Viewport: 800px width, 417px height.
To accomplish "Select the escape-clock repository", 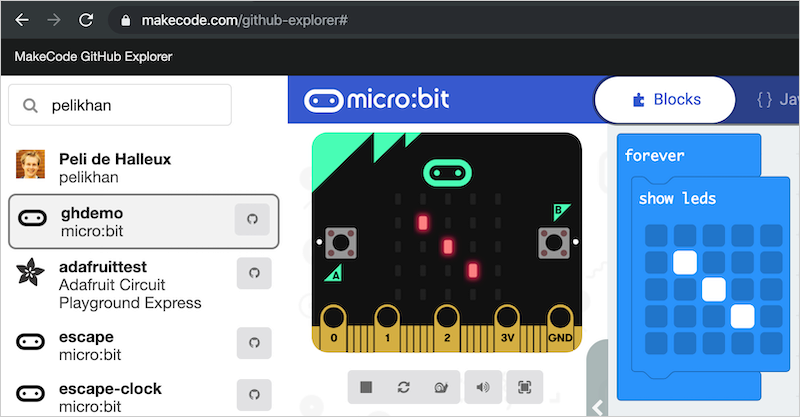I will [x=144, y=397].
